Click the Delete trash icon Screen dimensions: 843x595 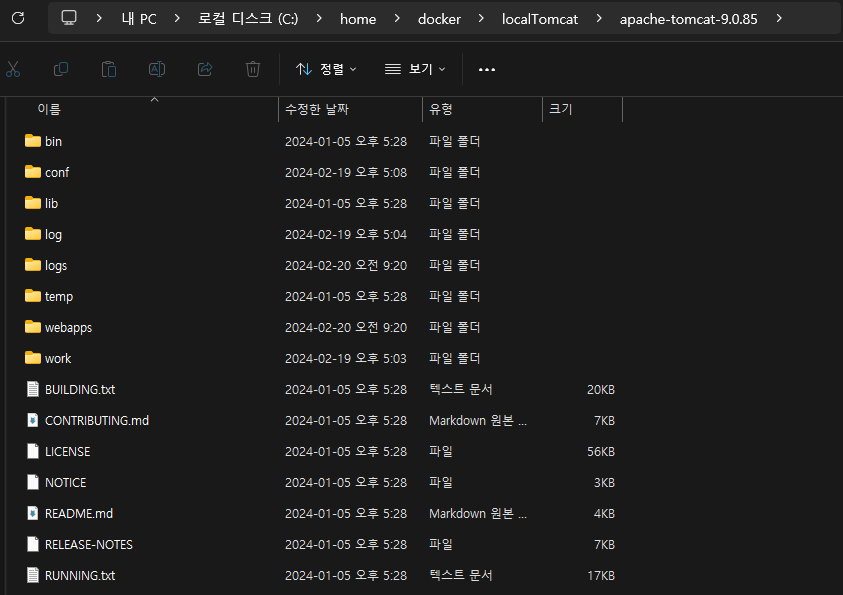253,69
